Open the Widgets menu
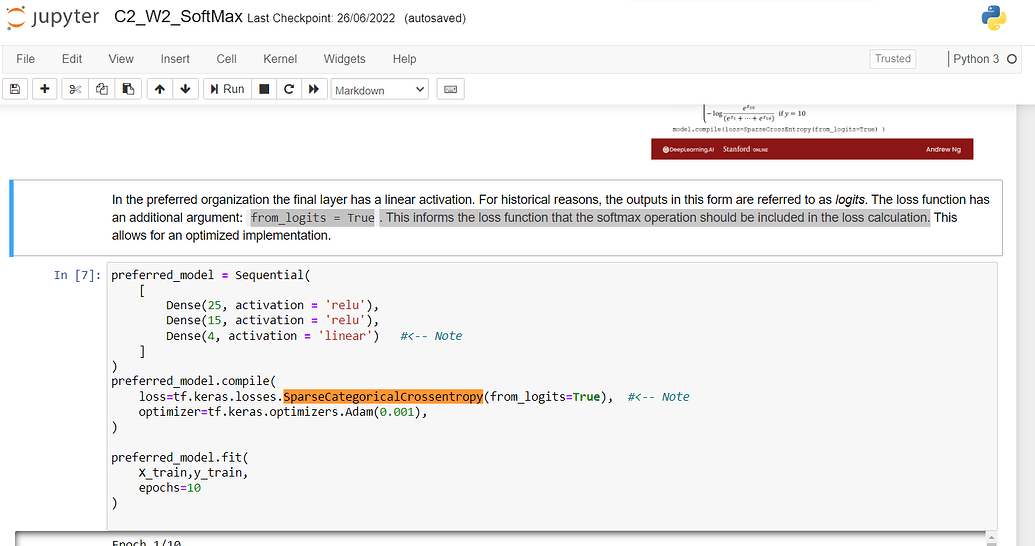This screenshot has width=1035, height=546. pos(345,59)
